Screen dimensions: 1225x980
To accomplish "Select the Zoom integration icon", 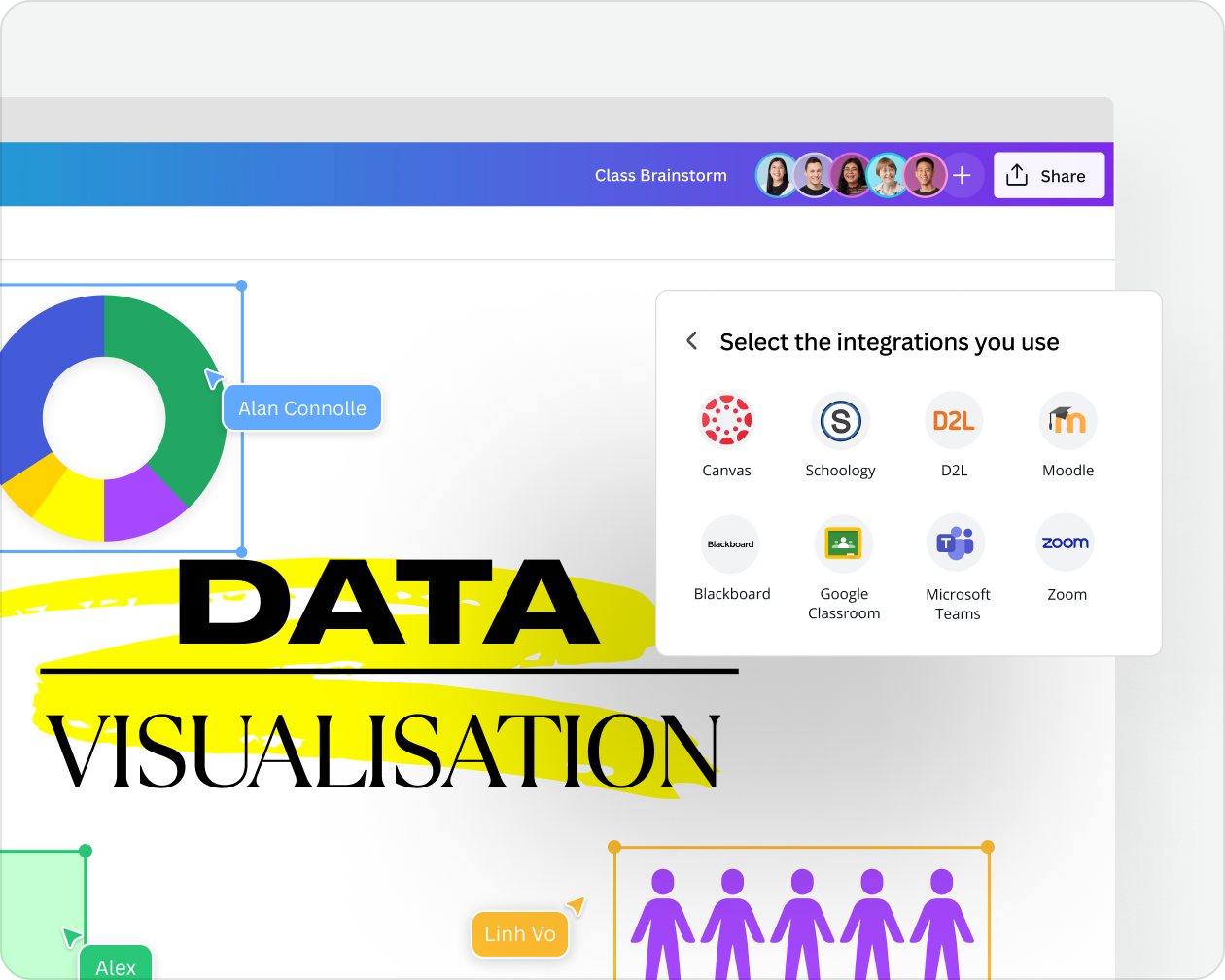I will [x=1066, y=542].
